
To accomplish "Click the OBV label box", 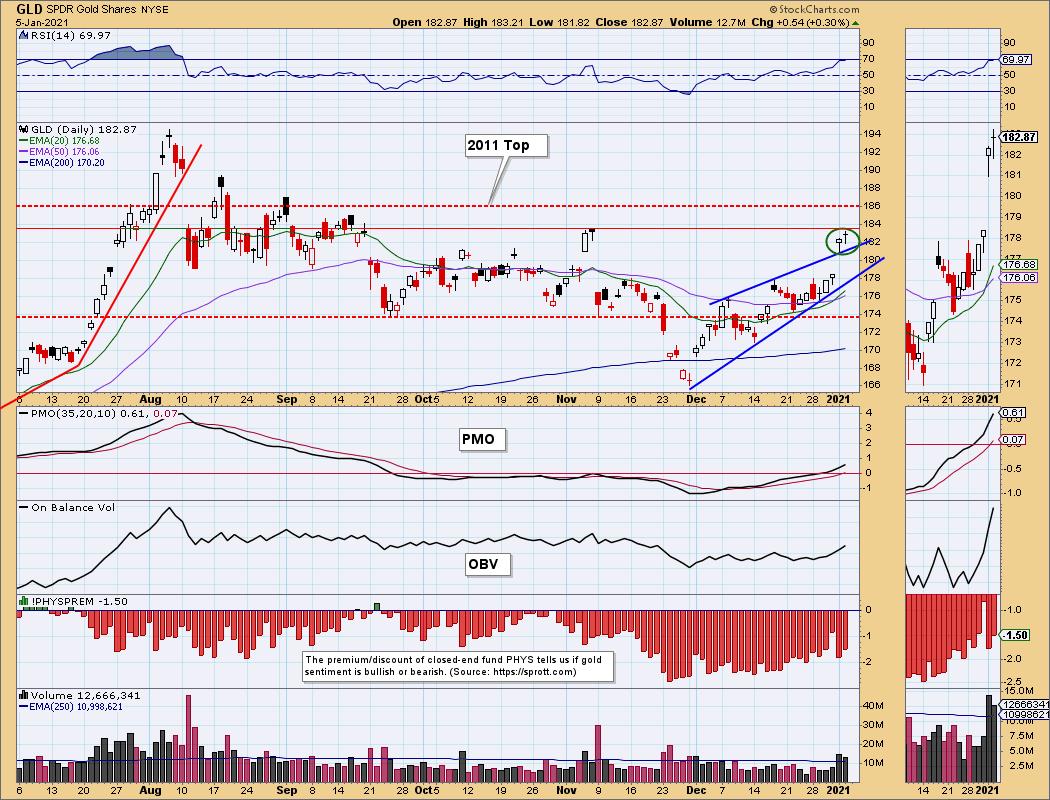I will 488,564.
